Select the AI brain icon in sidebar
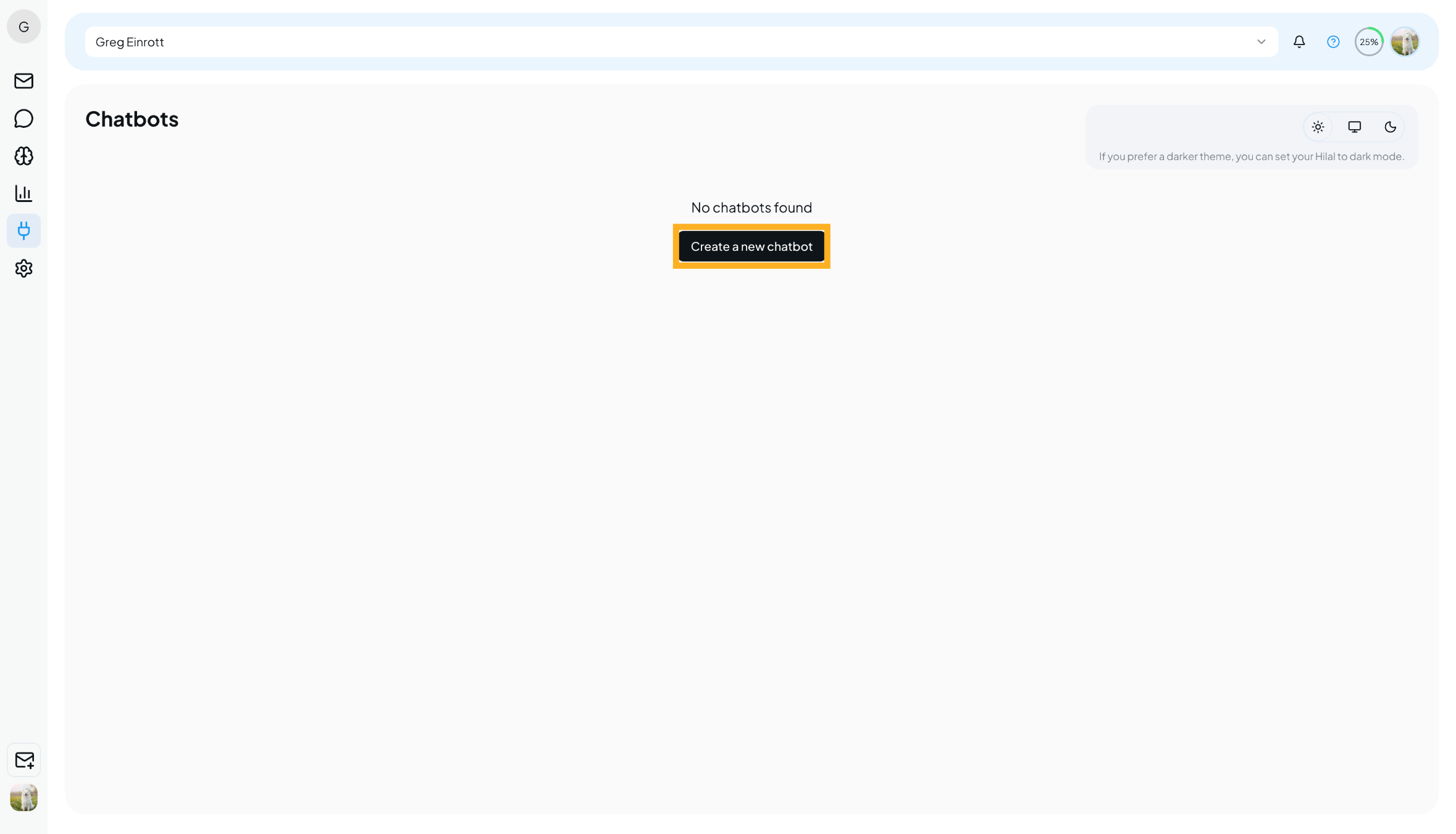Screen dimensions: 1456x834 pos(23,156)
